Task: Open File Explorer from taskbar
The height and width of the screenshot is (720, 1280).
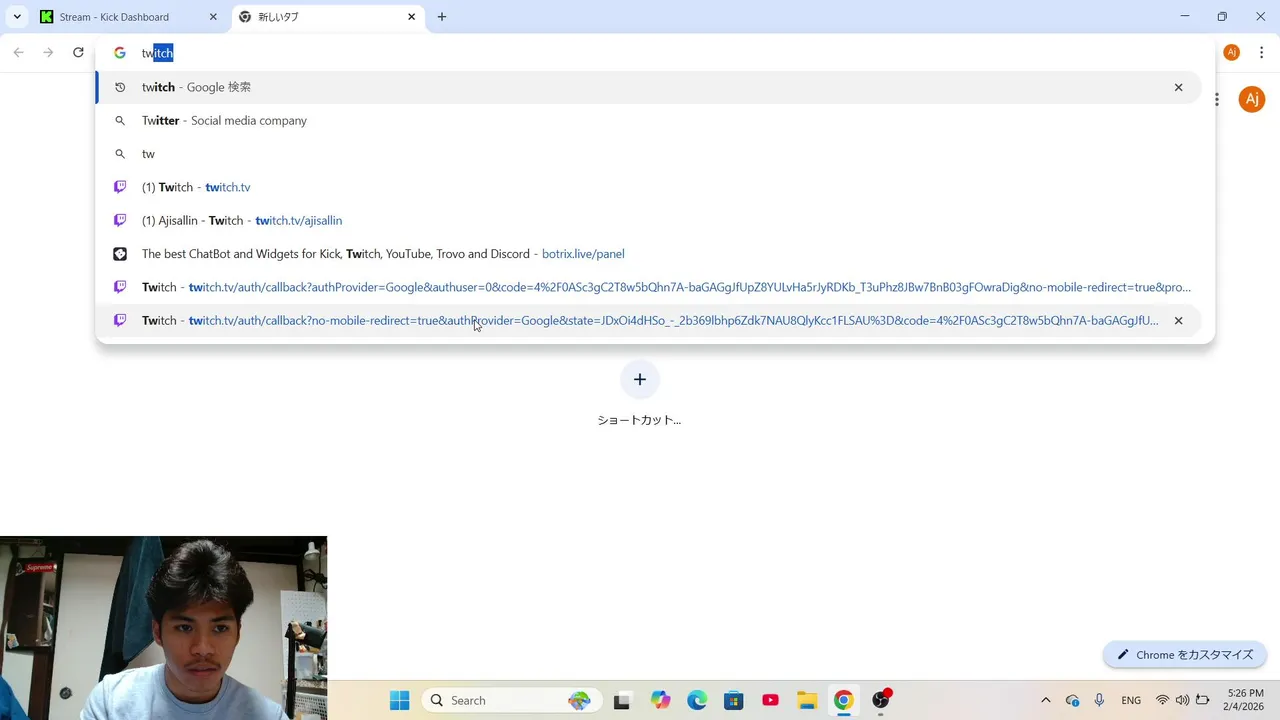Action: (x=807, y=700)
